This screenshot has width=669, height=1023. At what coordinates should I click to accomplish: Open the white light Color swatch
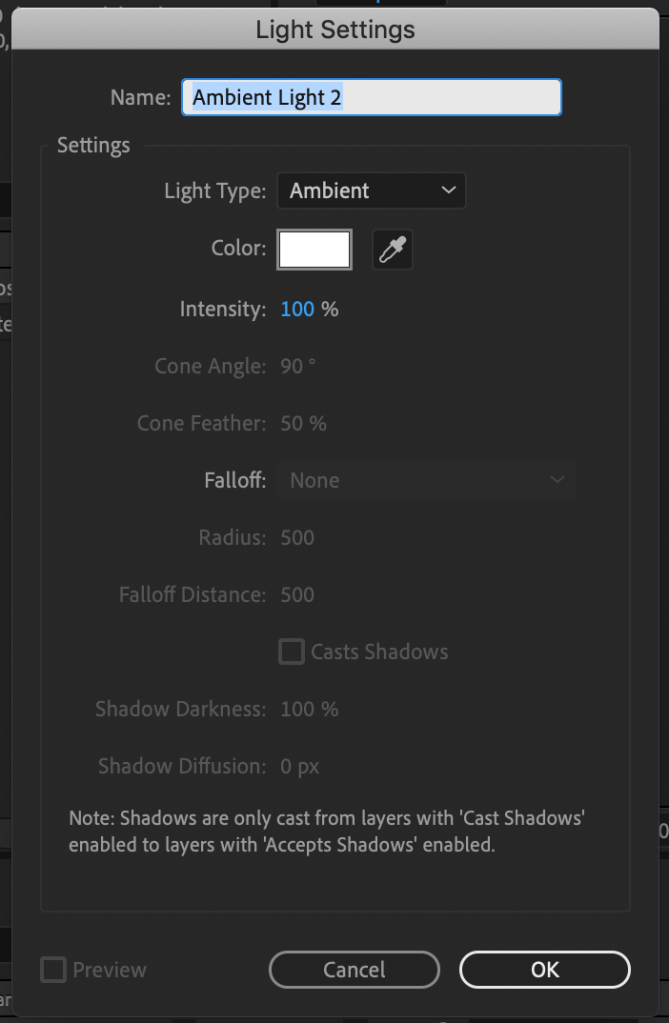315,250
